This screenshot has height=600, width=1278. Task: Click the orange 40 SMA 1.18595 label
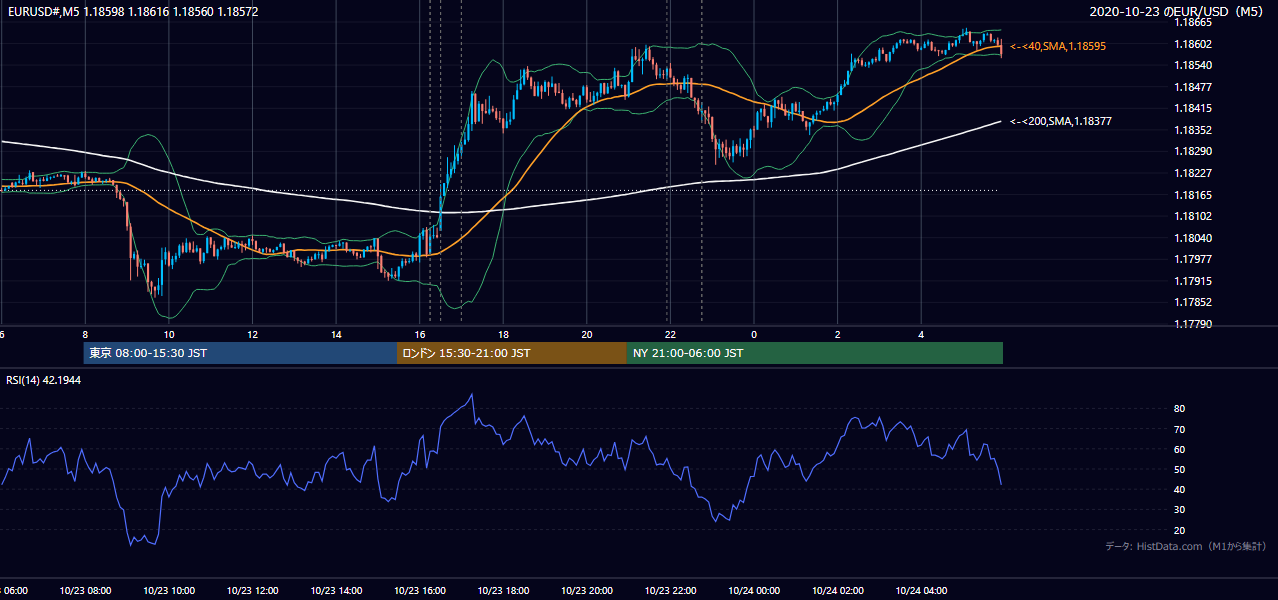click(x=1058, y=46)
